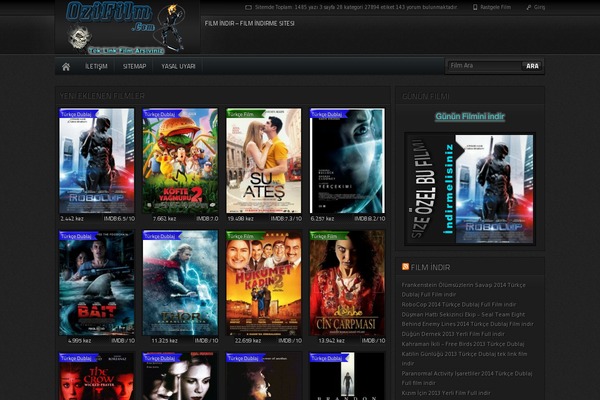Click the 22.689 kez view count

coord(248,341)
